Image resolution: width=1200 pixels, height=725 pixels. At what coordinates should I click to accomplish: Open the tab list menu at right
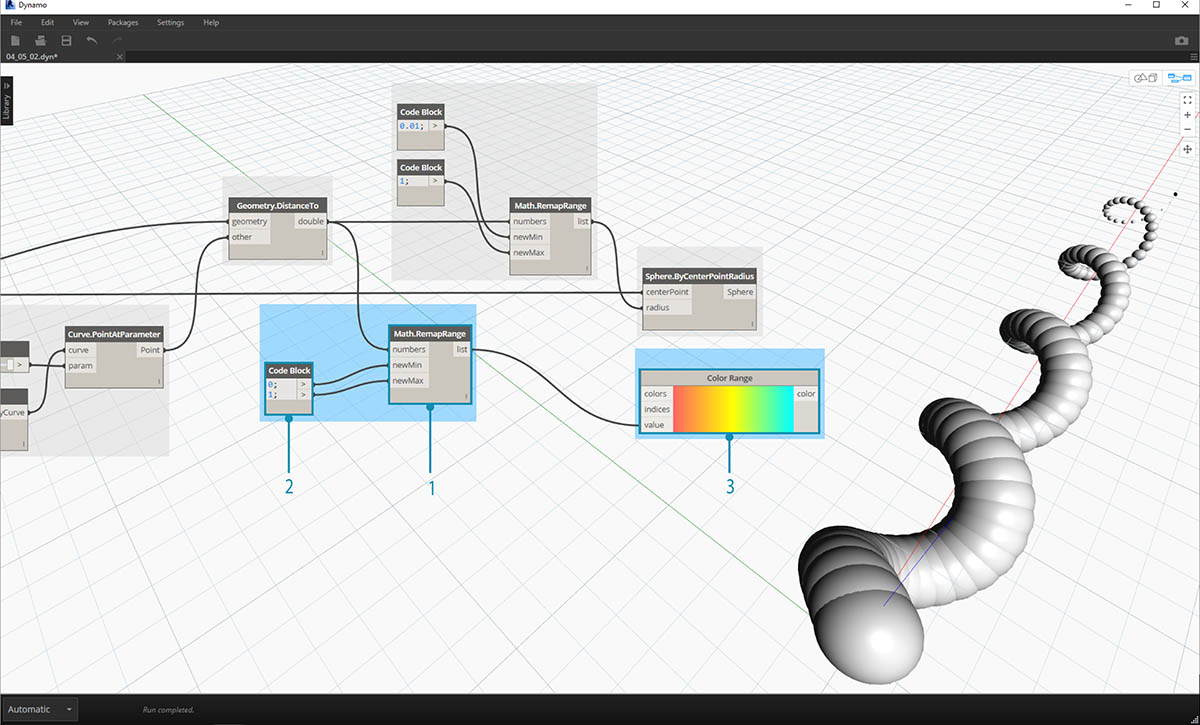click(1193, 57)
